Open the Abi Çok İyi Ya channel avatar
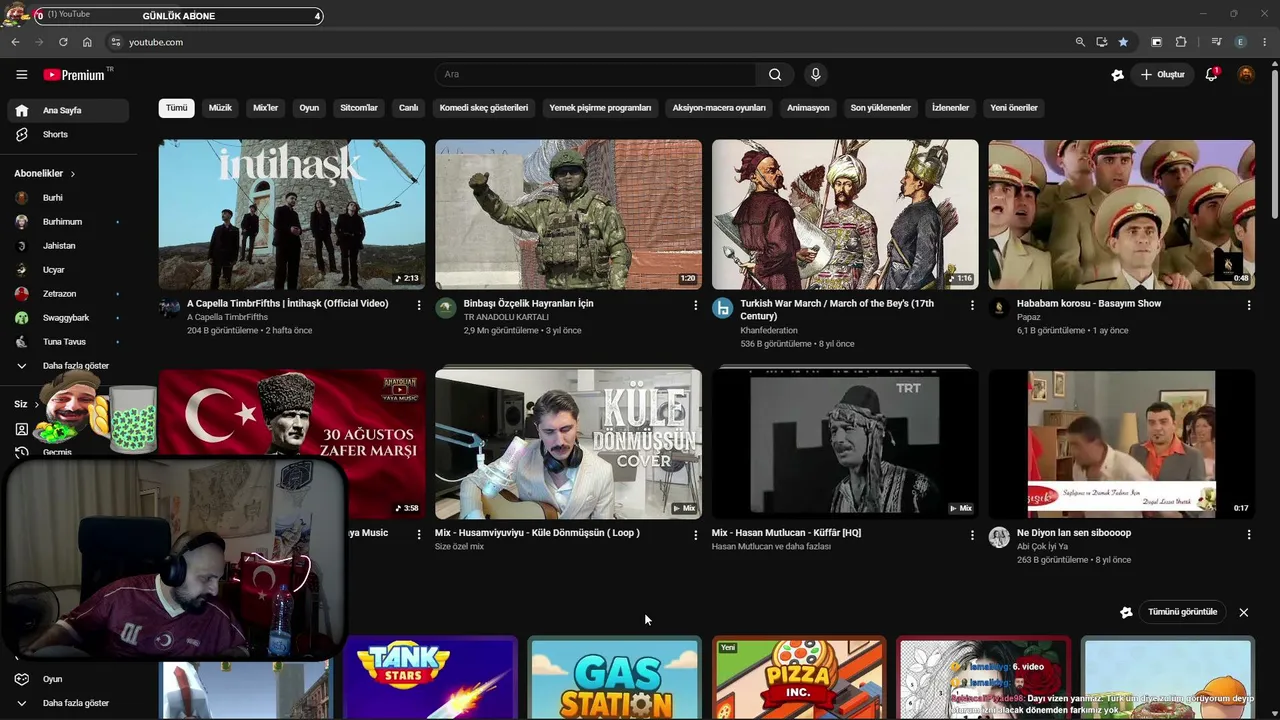 (x=999, y=538)
